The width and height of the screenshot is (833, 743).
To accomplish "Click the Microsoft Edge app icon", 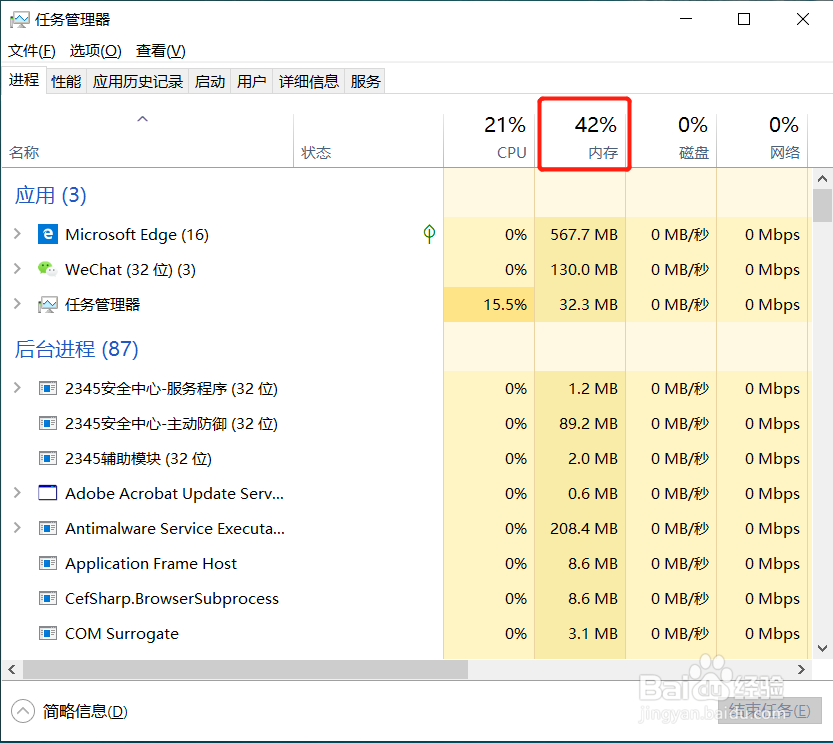I will (48, 234).
